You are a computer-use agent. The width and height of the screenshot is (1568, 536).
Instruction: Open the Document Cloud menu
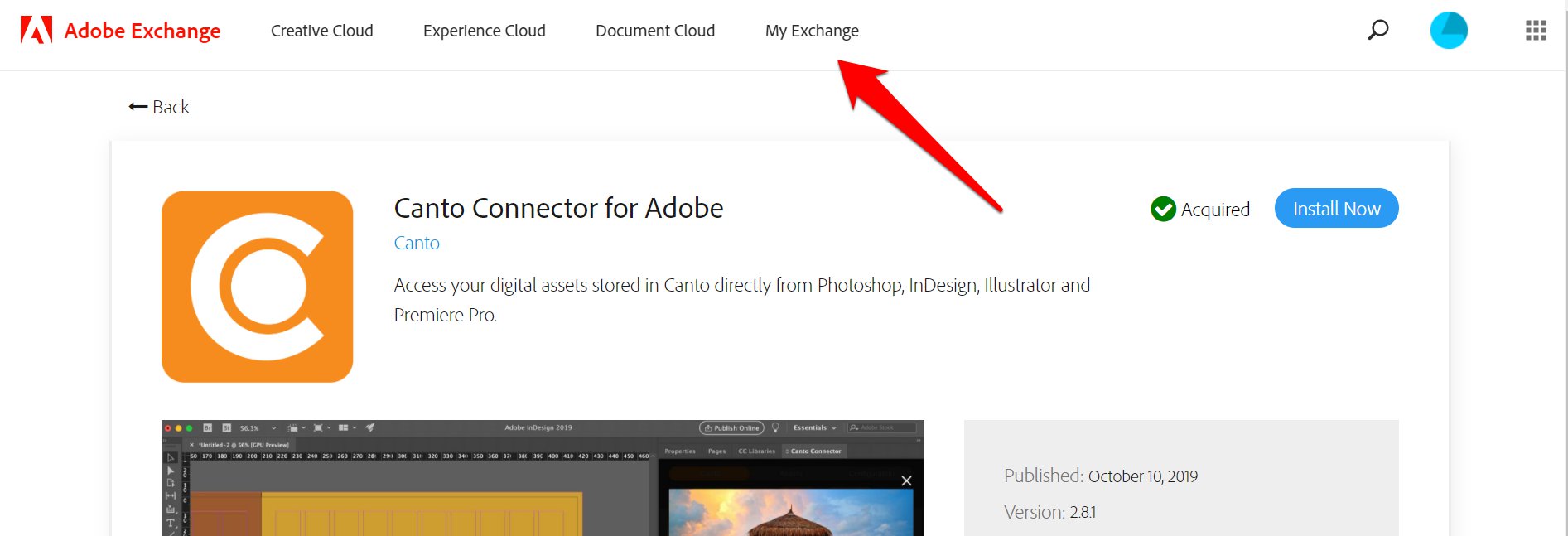[x=655, y=31]
